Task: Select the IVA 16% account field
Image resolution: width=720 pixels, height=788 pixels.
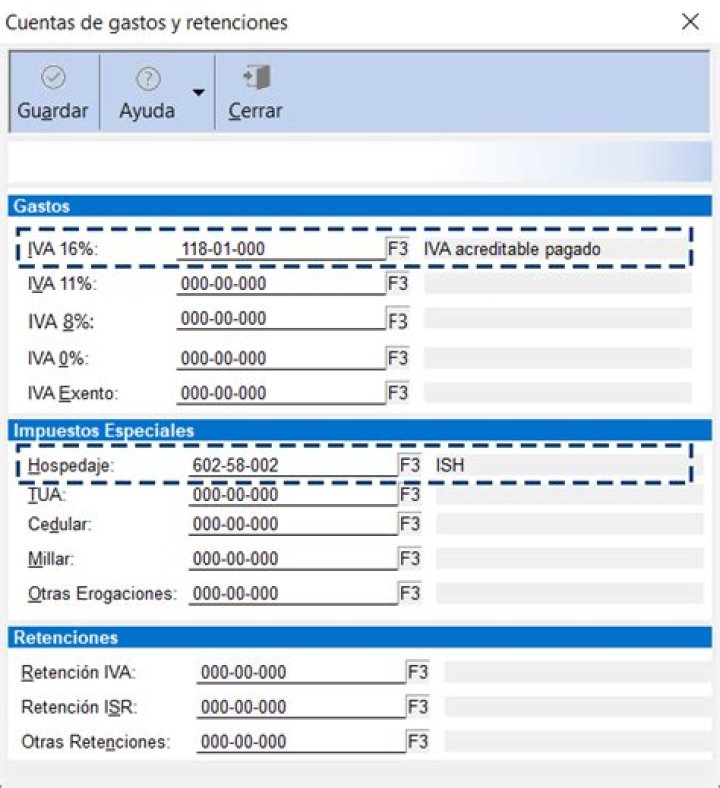Action: tap(280, 249)
